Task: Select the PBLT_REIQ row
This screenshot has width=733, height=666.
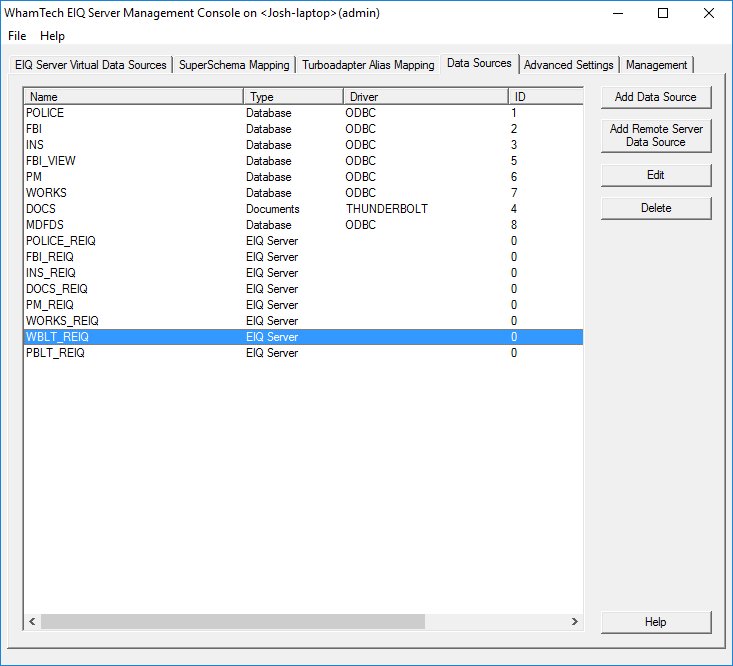Action: (x=303, y=353)
